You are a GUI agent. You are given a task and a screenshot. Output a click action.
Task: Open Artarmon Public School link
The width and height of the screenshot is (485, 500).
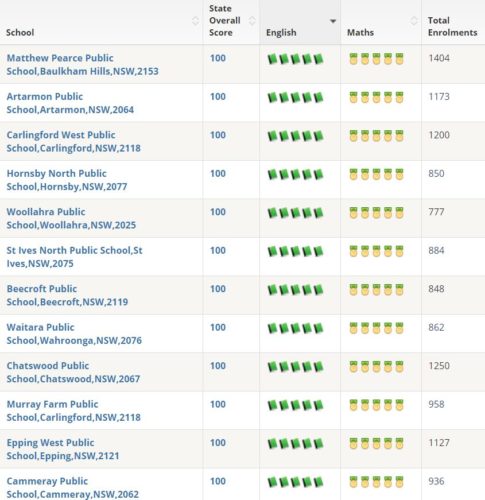pos(70,103)
